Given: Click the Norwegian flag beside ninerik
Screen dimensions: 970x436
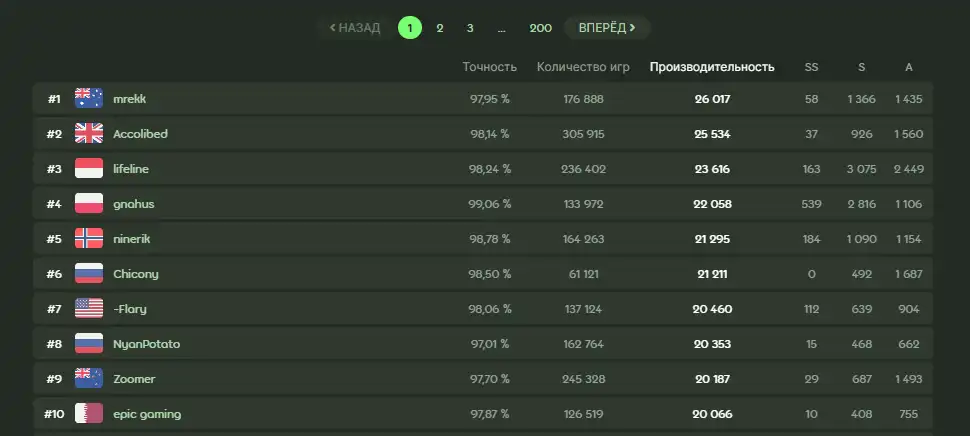Looking at the screenshot, I should (88, 239).
